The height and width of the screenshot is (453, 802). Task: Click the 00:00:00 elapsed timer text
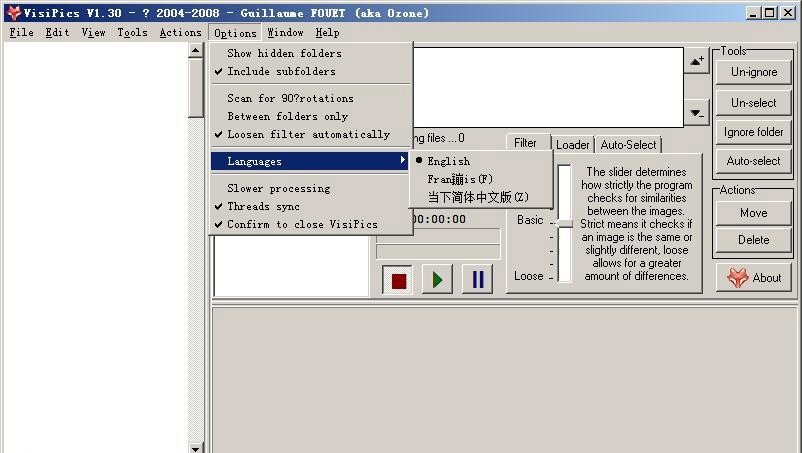(439, 219)
